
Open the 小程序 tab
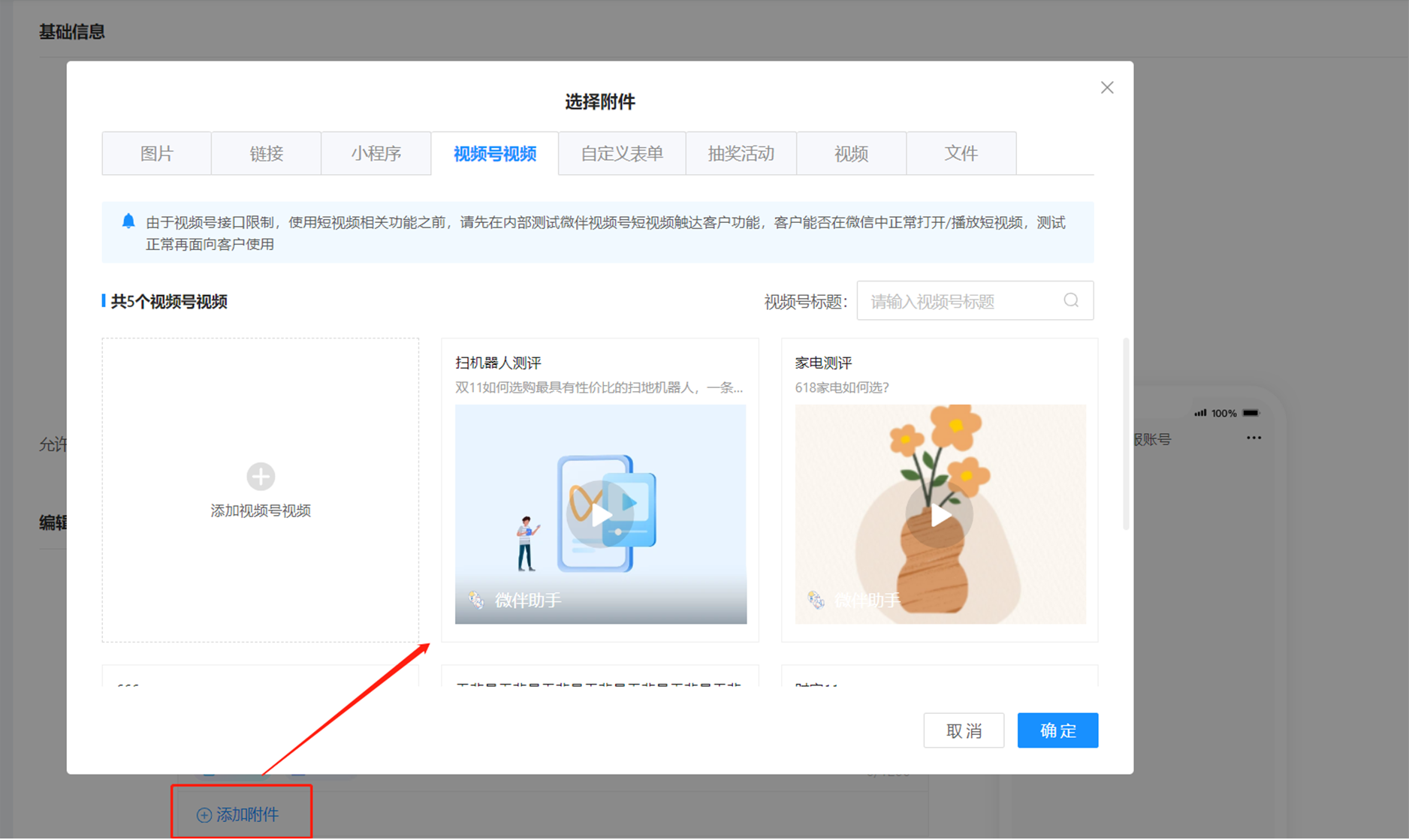376,153
